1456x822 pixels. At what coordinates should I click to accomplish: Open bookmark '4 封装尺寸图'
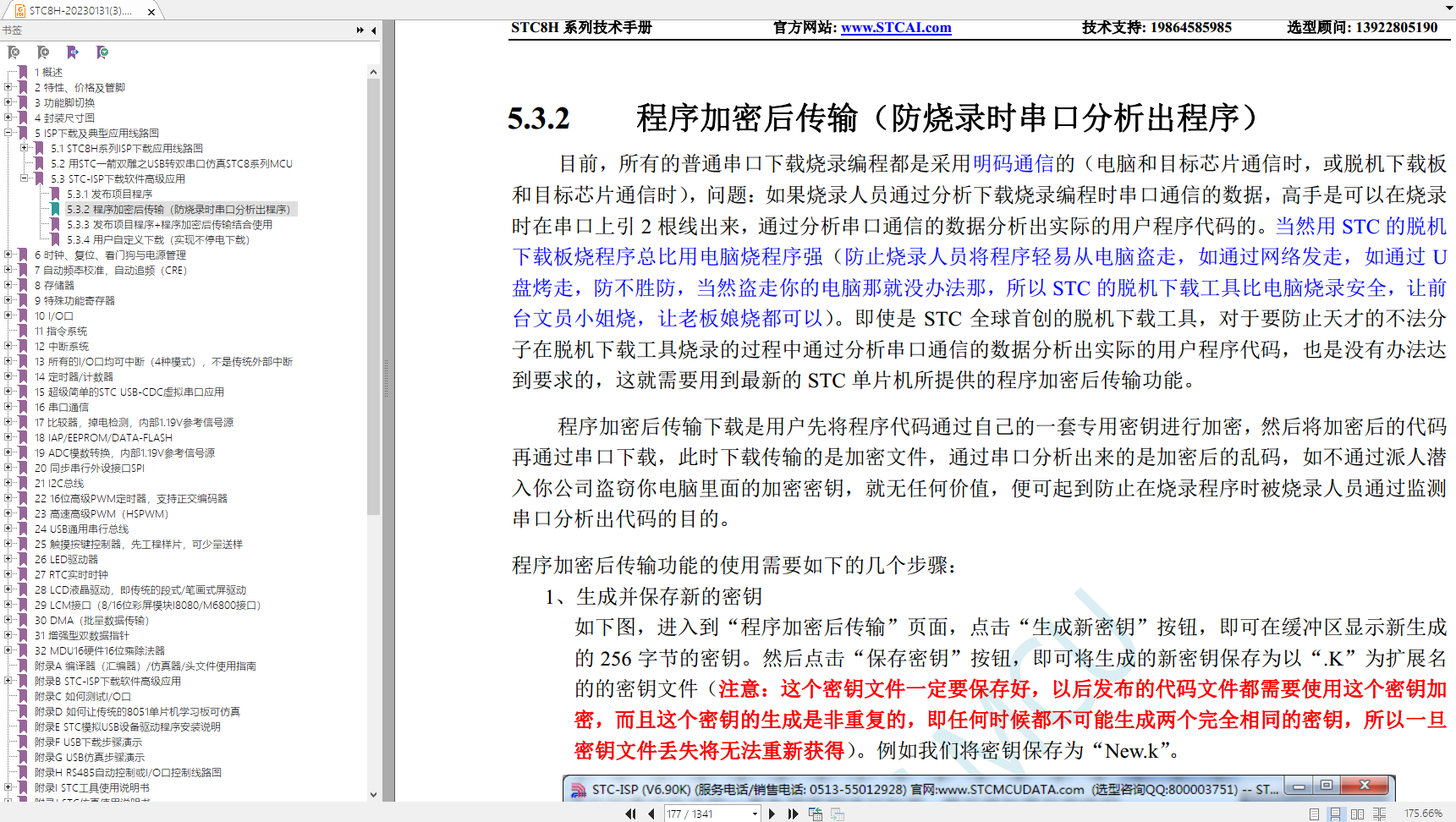(x=64, y=118)
